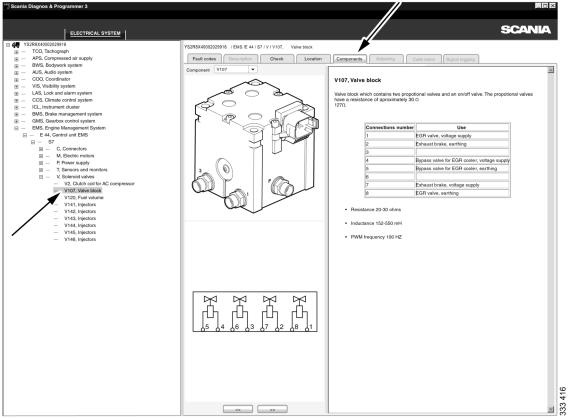Select V142, Injectors item
This screenshot has height=418, width=568.
click(80, 212)
